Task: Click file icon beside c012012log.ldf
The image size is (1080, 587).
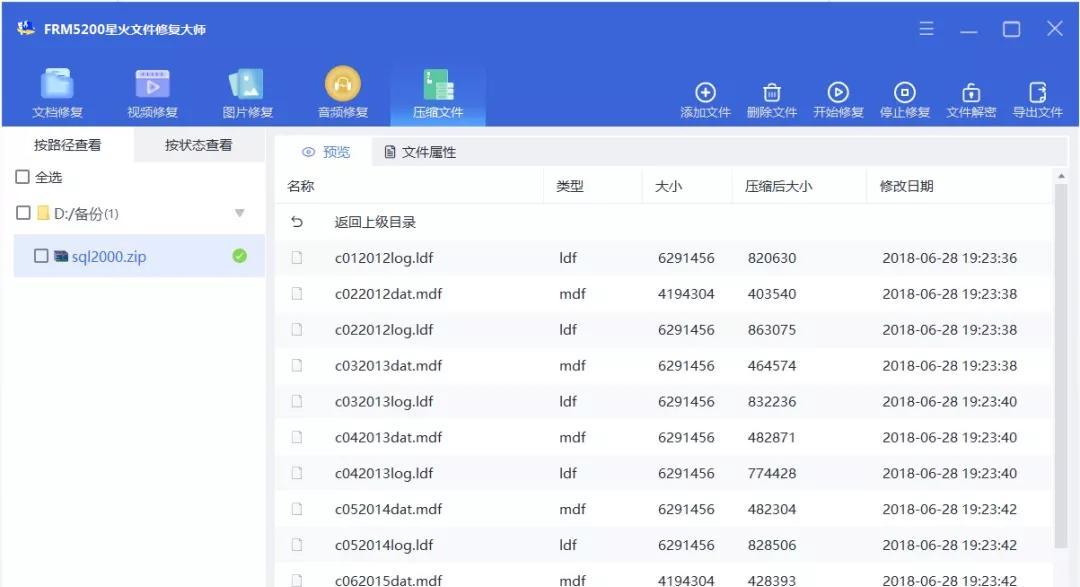Action: pos(297,258)
